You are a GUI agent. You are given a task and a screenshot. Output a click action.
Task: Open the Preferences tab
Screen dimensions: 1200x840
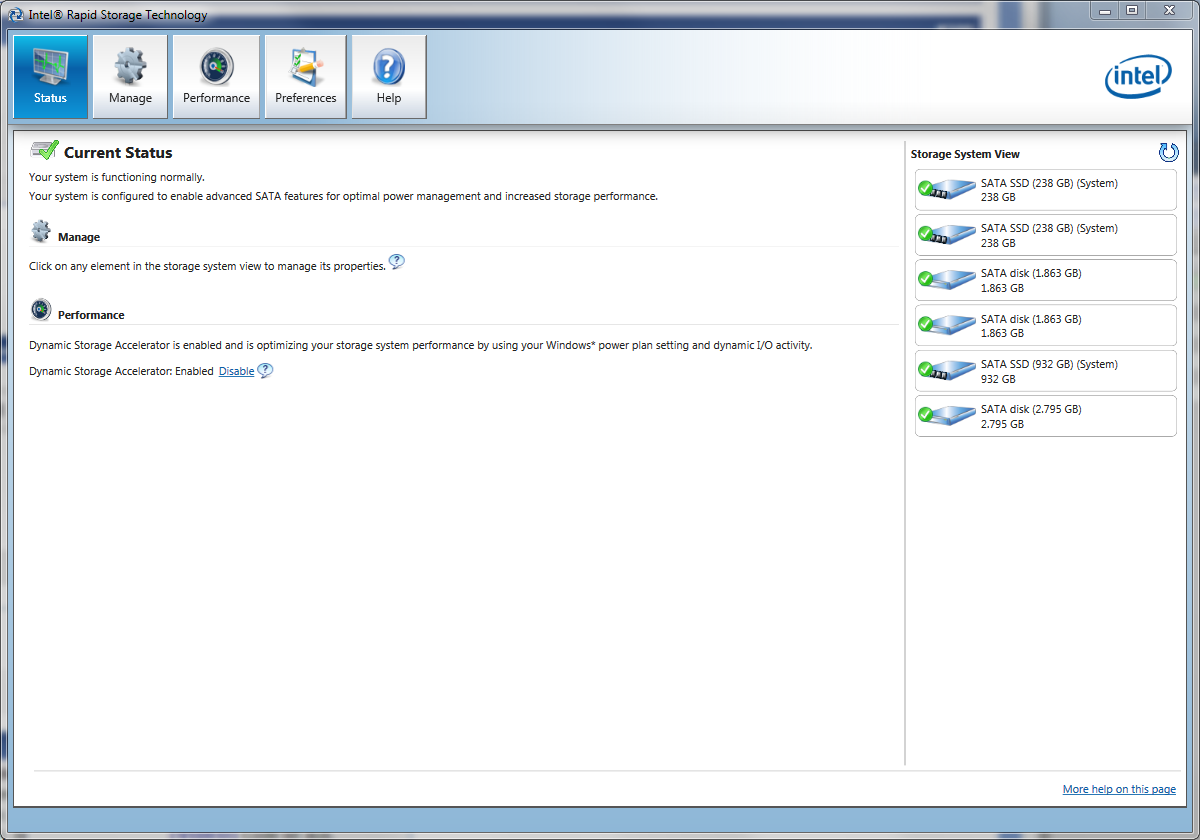point(306,77)
